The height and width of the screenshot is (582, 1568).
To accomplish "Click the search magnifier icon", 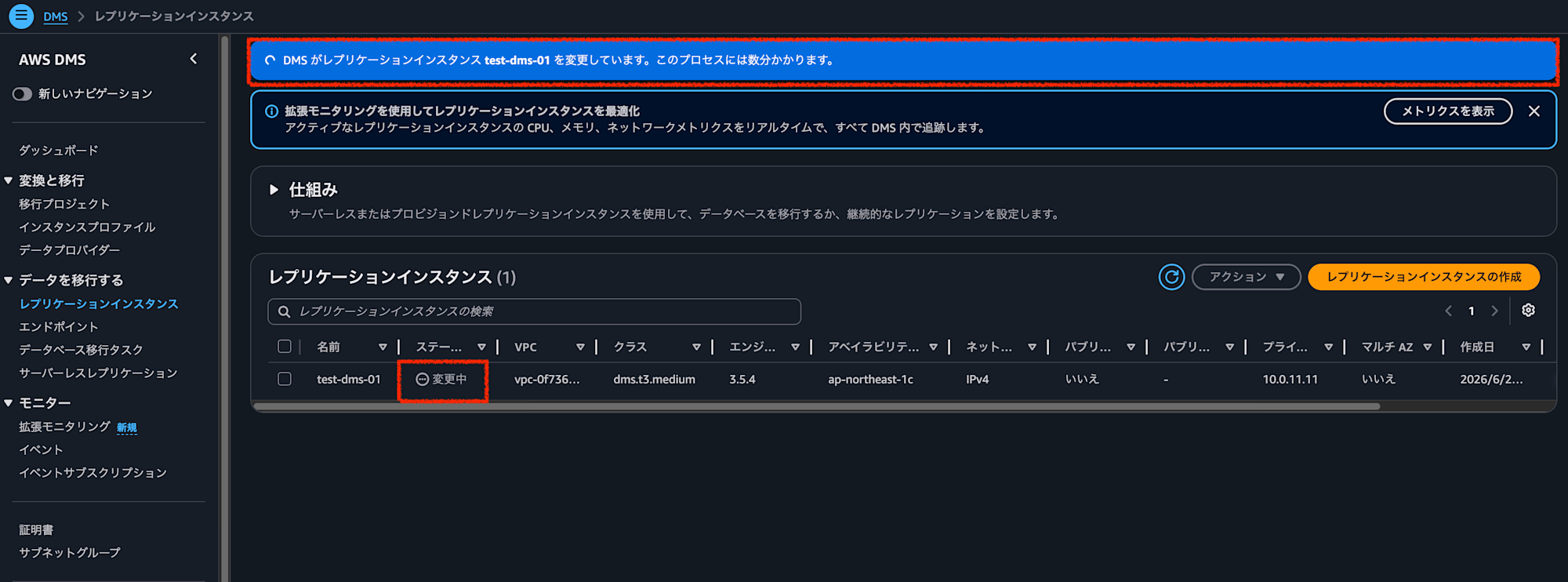I will (x=285, y=311).
